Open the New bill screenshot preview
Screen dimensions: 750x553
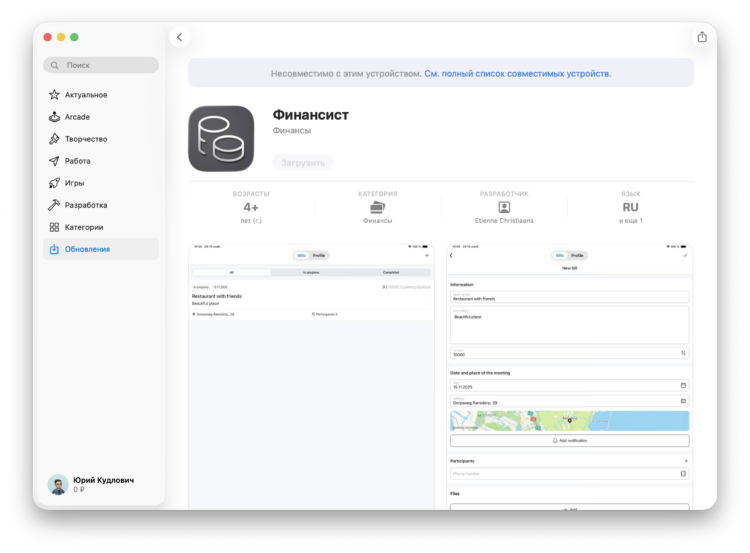click(x=569, y=375)
